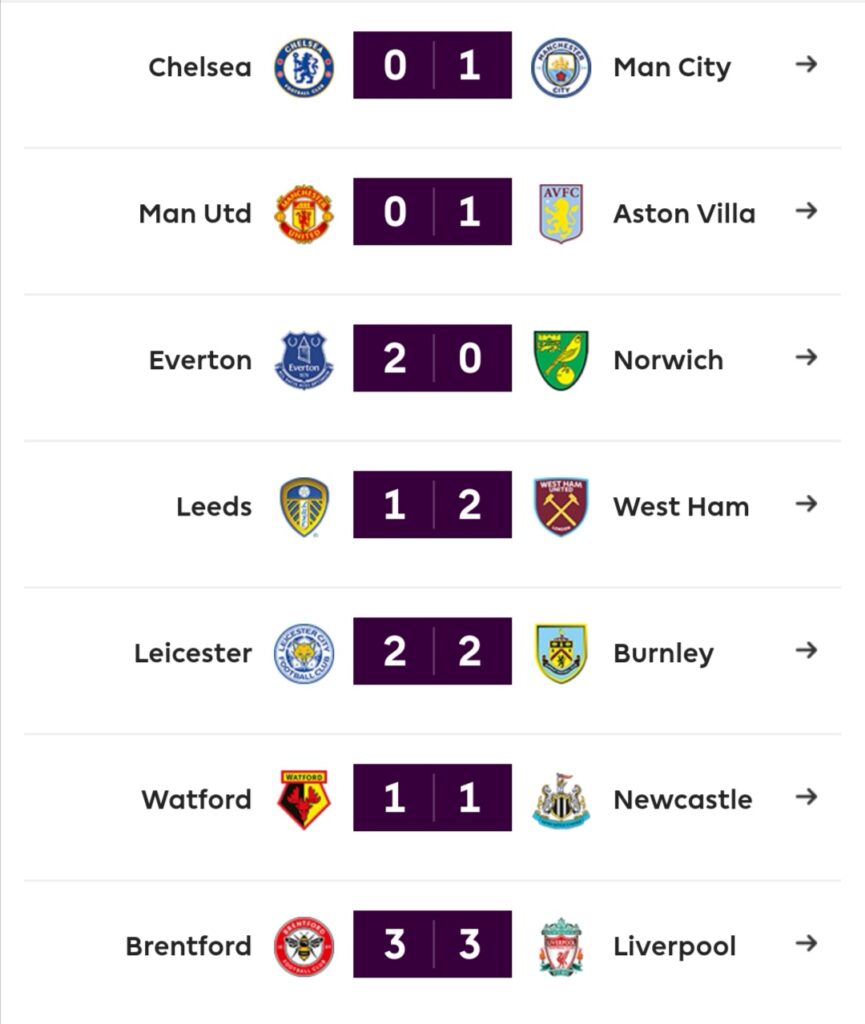Select the Watford 1-1 Newcastle score box
This screenshot has width=865, height=1024.
click(x=432, y=798)
